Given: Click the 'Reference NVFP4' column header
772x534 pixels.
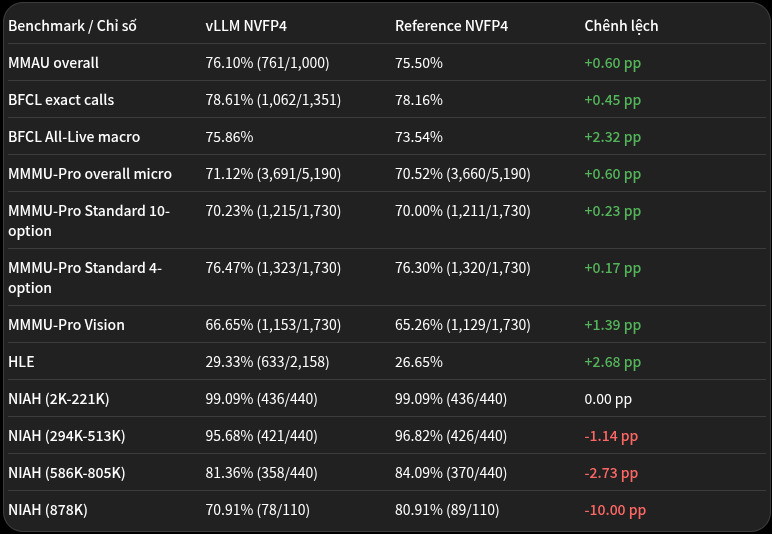Looking at the screenshot, I should coord(451,26).
